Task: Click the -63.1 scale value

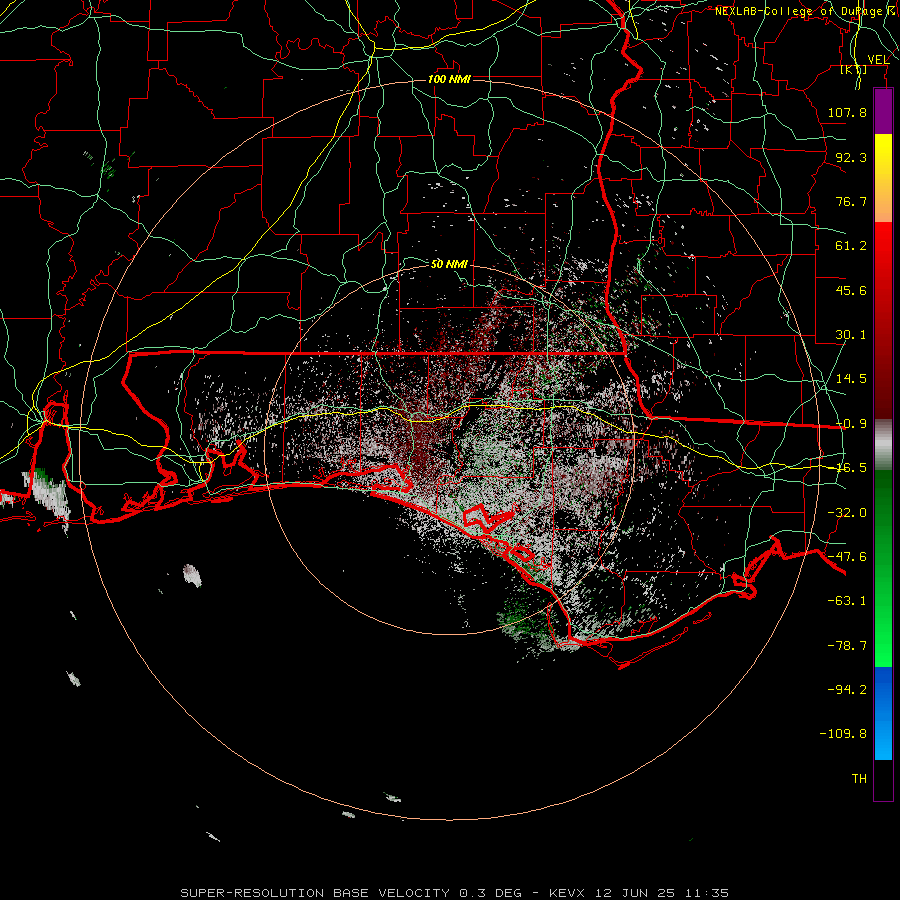Action: click(x=847, y=601)
